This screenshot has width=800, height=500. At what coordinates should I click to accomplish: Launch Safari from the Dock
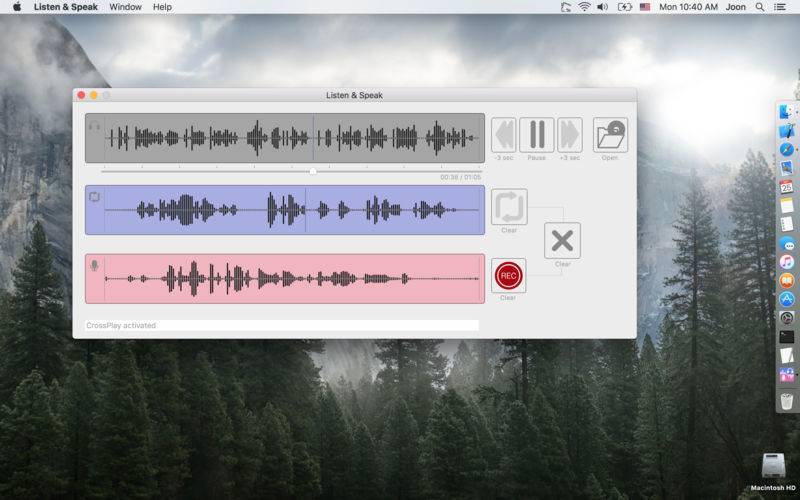tap(787, 149)
